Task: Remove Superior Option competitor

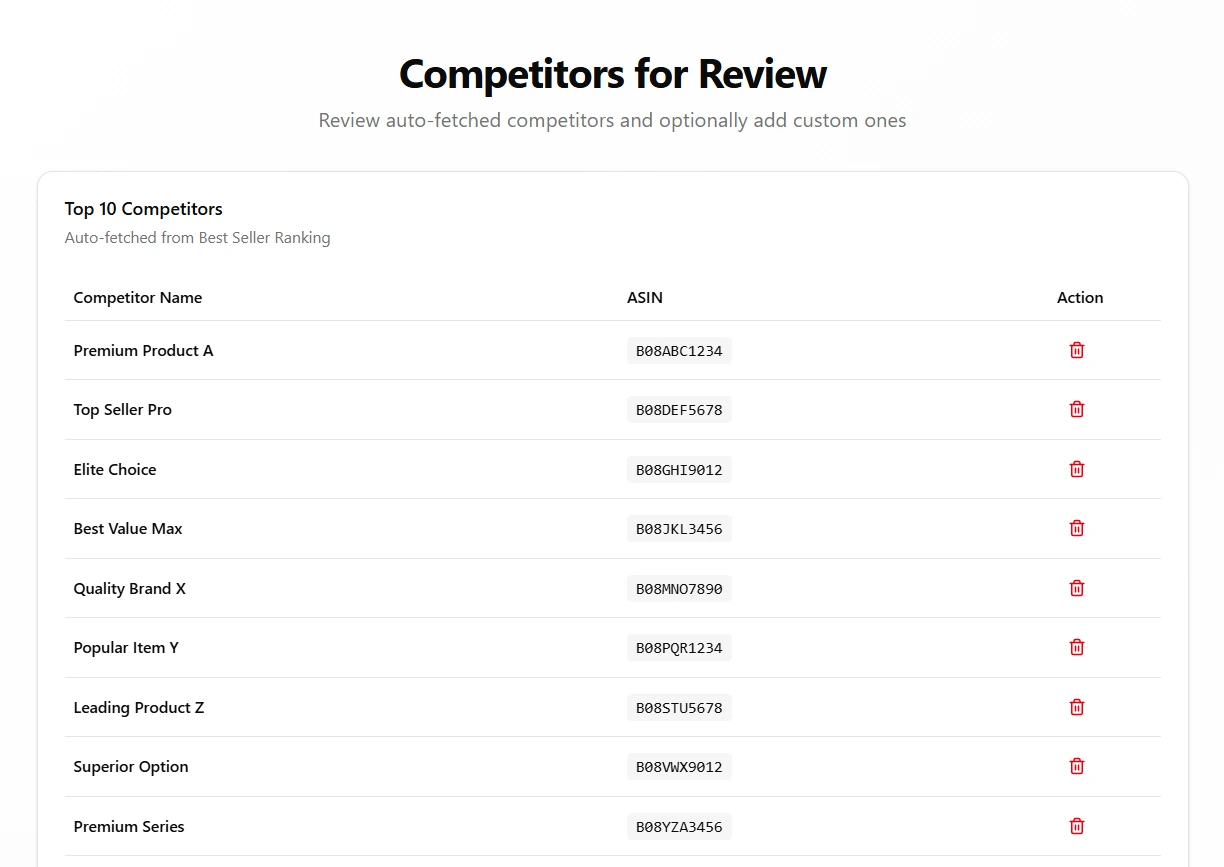Action: coord(1077,766)
